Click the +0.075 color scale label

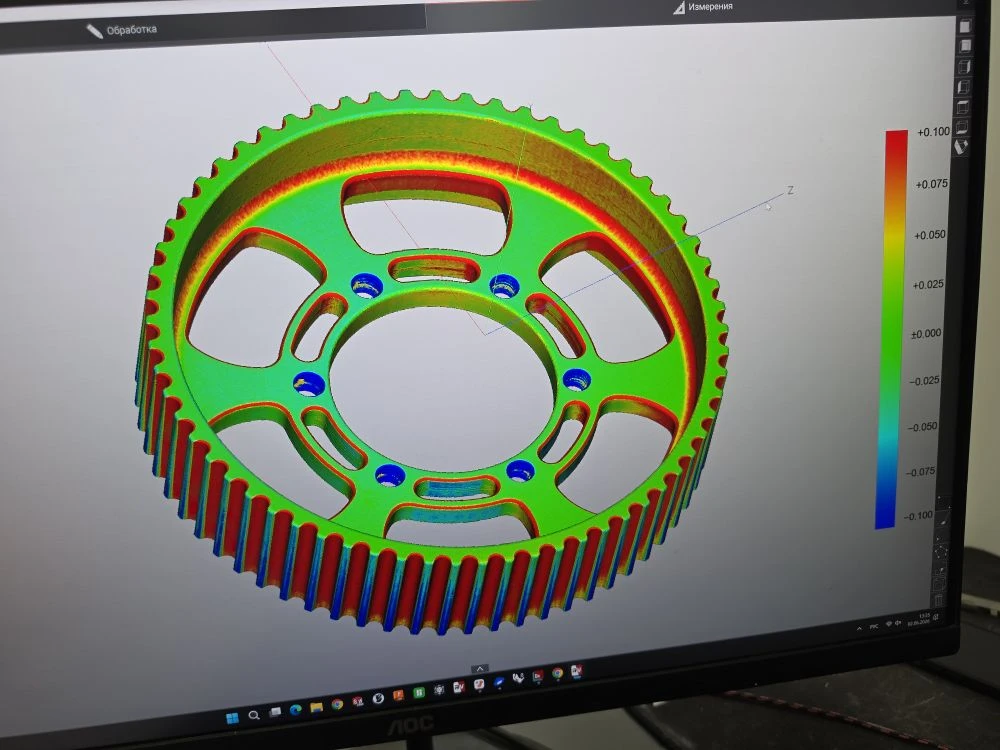(931, 184)
